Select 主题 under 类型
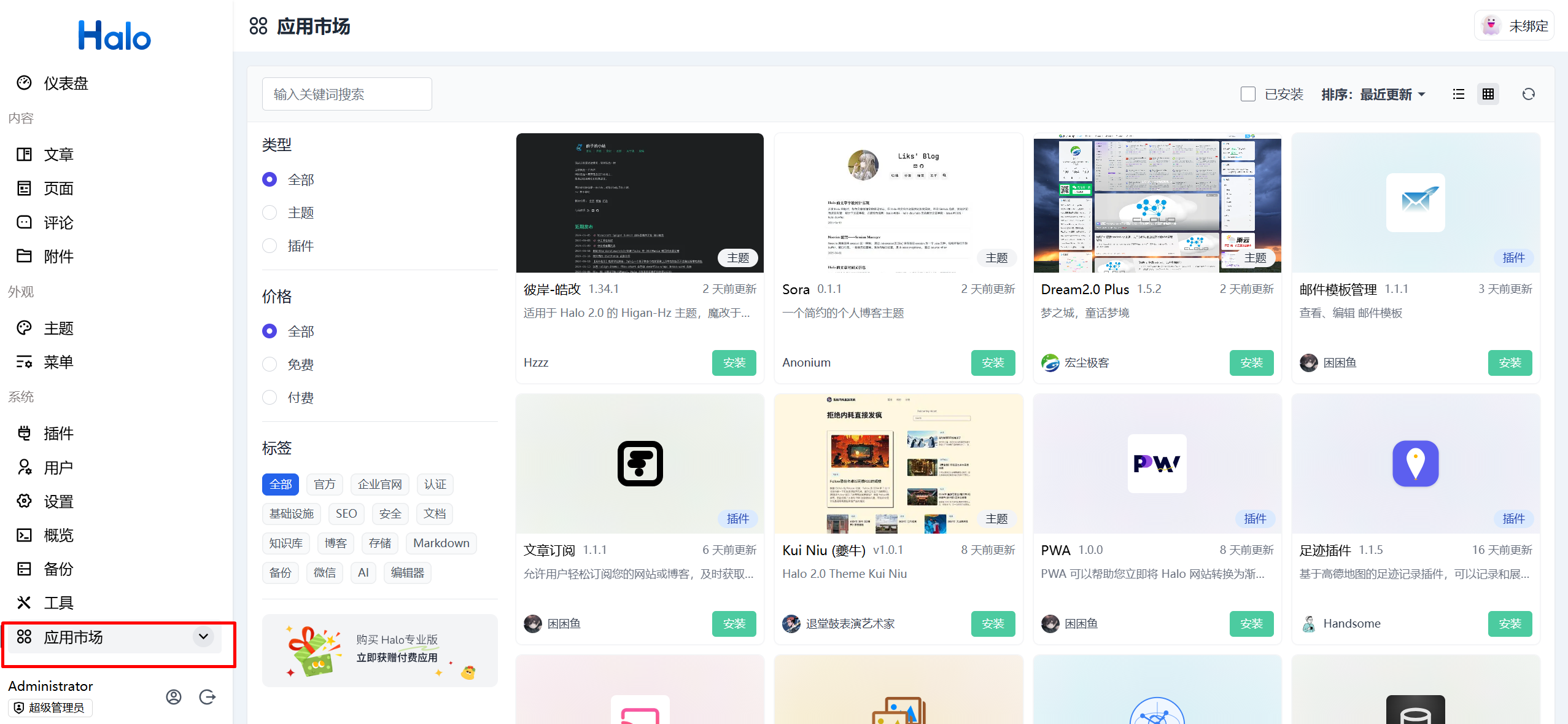Viewport: 1568px width, 724px height. click(270, 212)
